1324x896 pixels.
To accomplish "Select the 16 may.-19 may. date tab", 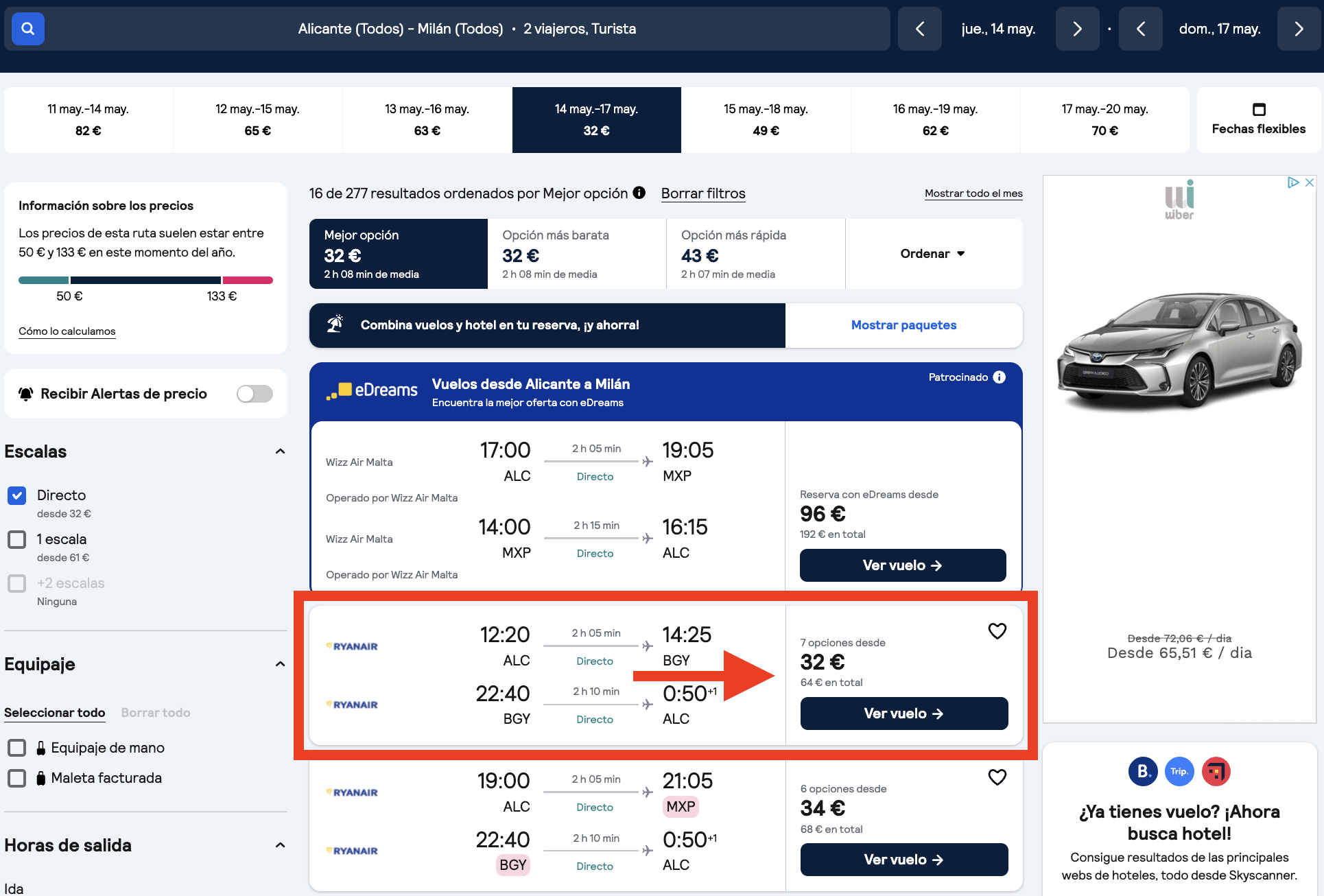I will (x=936, y=120).
